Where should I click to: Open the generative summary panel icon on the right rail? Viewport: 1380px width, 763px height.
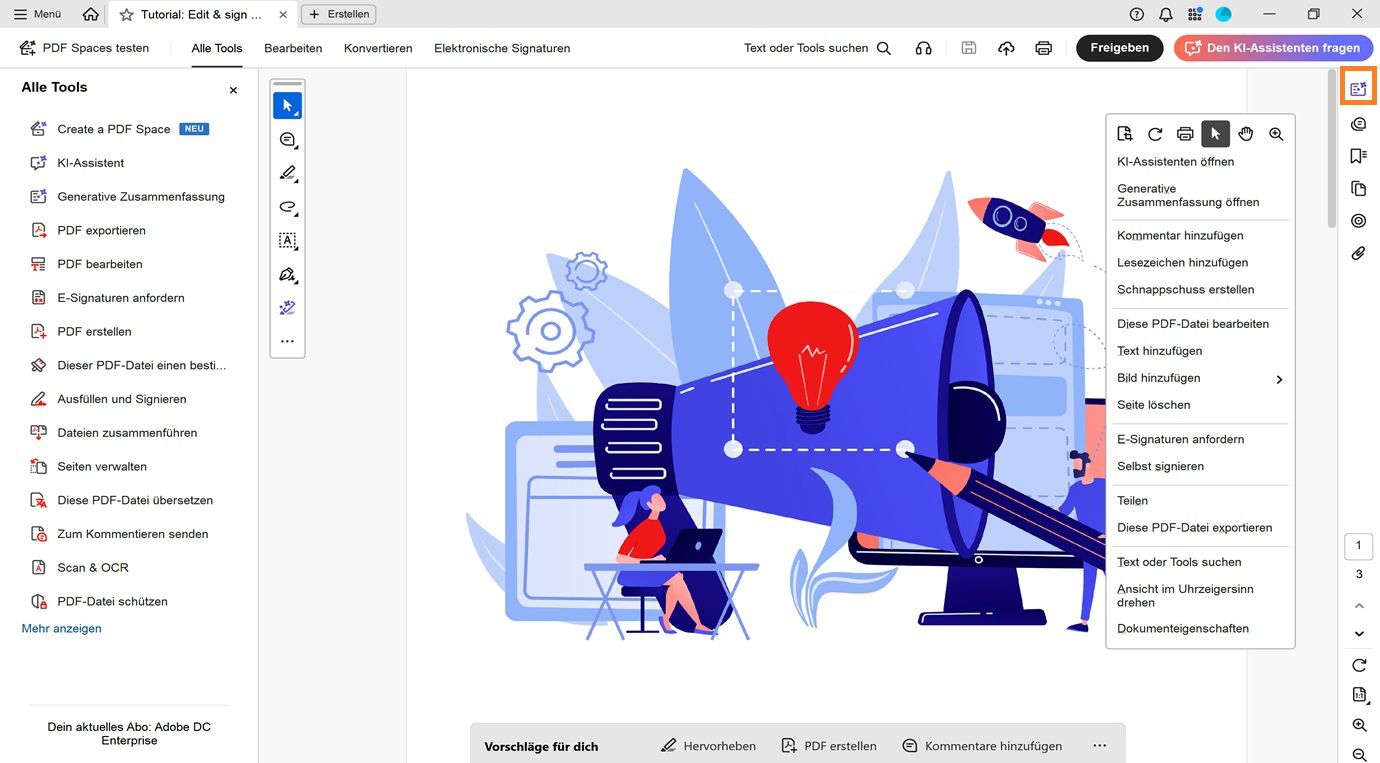click(1358, 89)
